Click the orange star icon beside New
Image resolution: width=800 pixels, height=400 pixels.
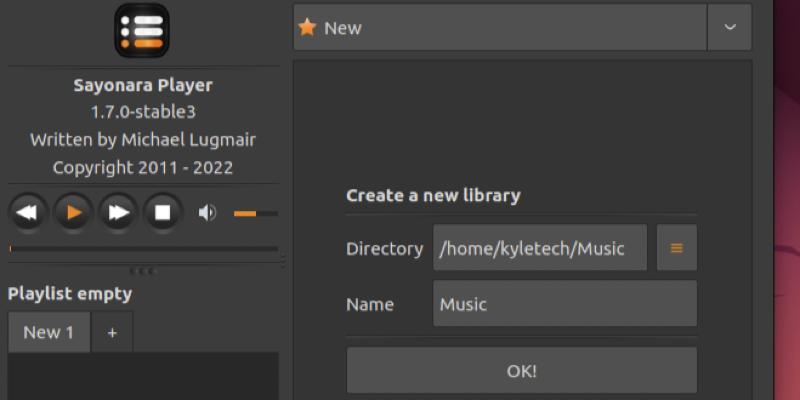(307, 28)
